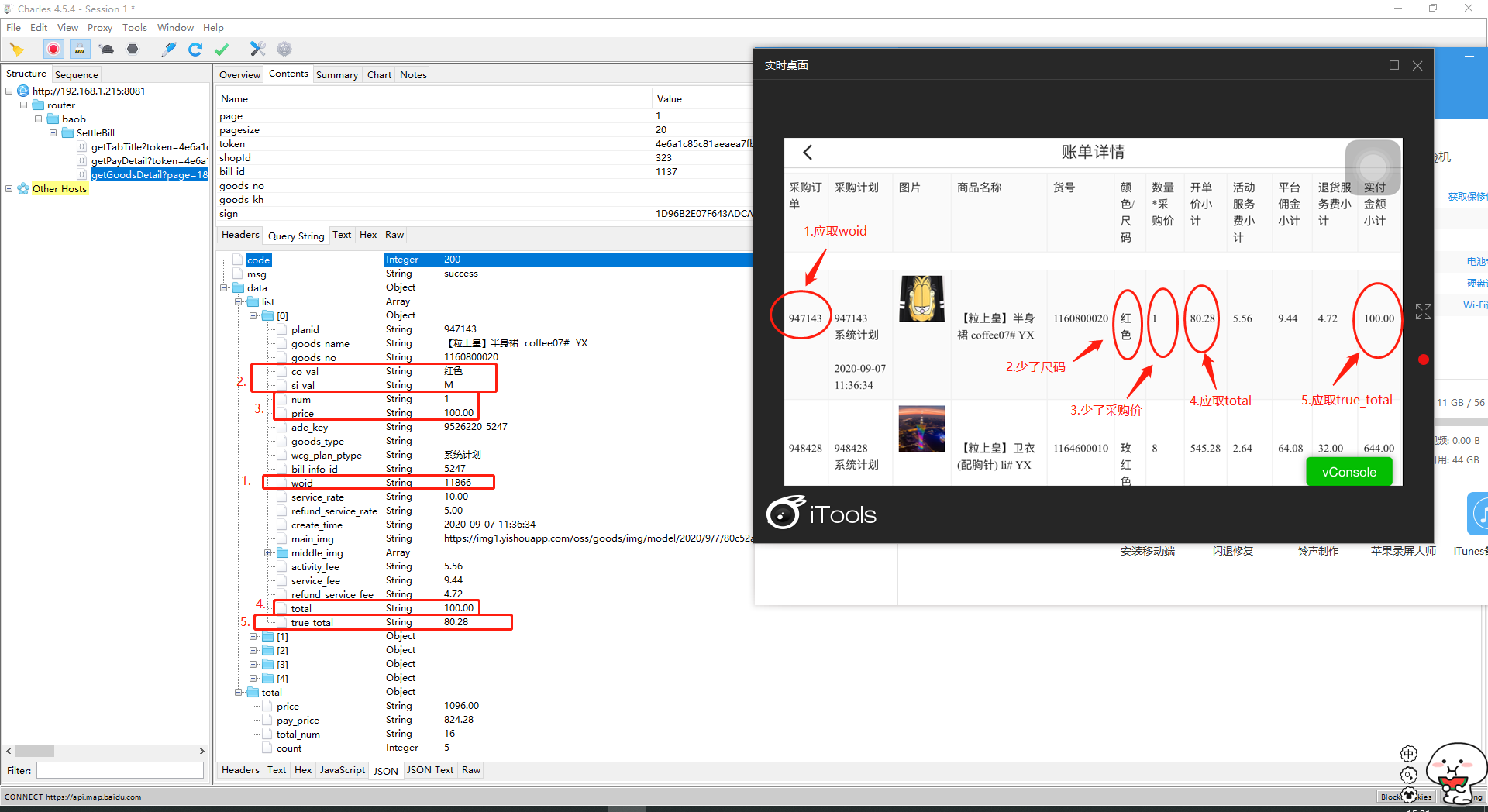Select getGoodsDetail request in structure tree
Viewport: 1488px width, 812px height.
[150, 174]
